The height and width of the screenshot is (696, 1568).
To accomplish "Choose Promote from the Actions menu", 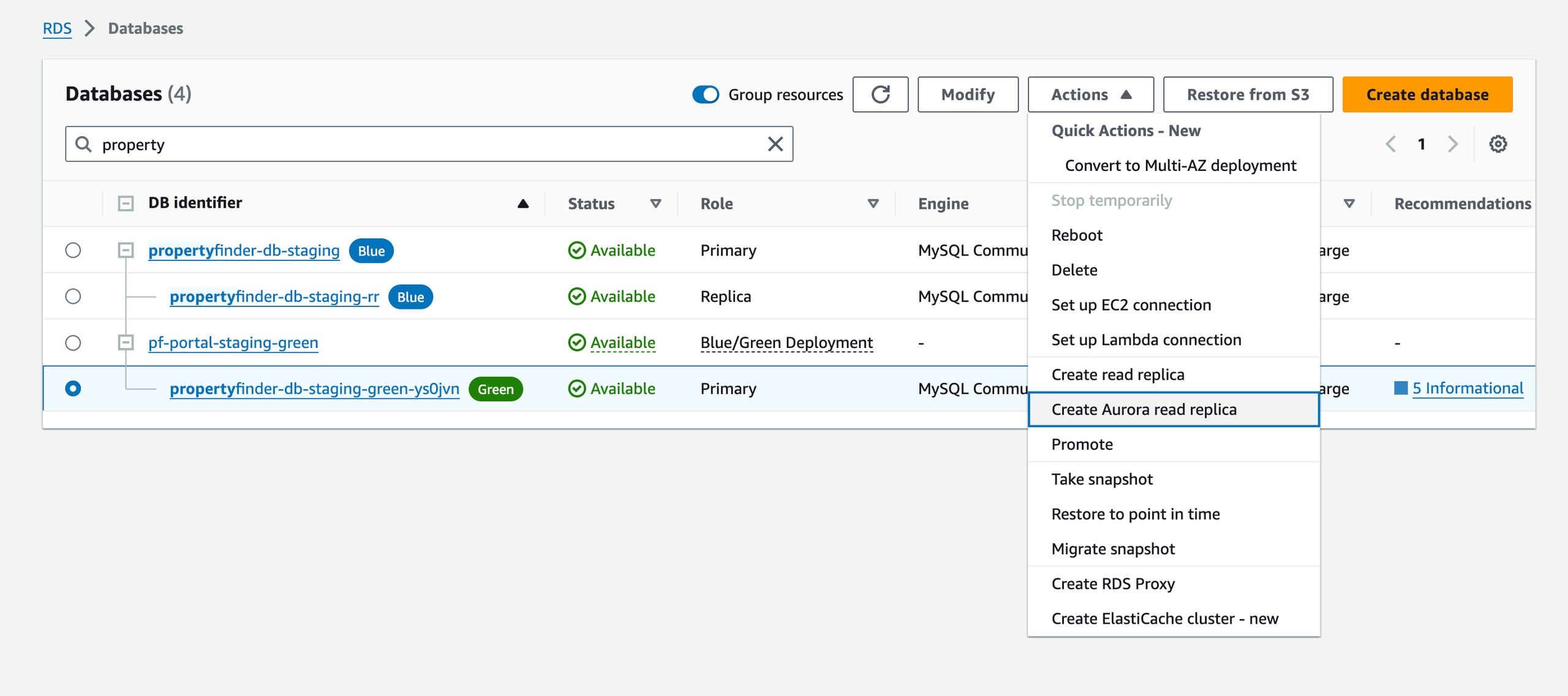I will [1174, 444].
